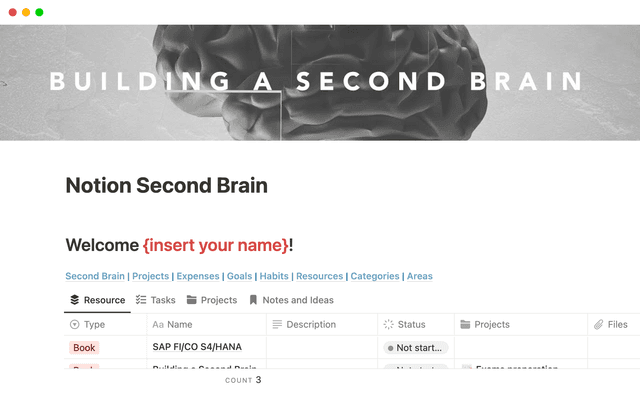
Task: Click the Status column spinner icon
Action: (x=388, y=325)
